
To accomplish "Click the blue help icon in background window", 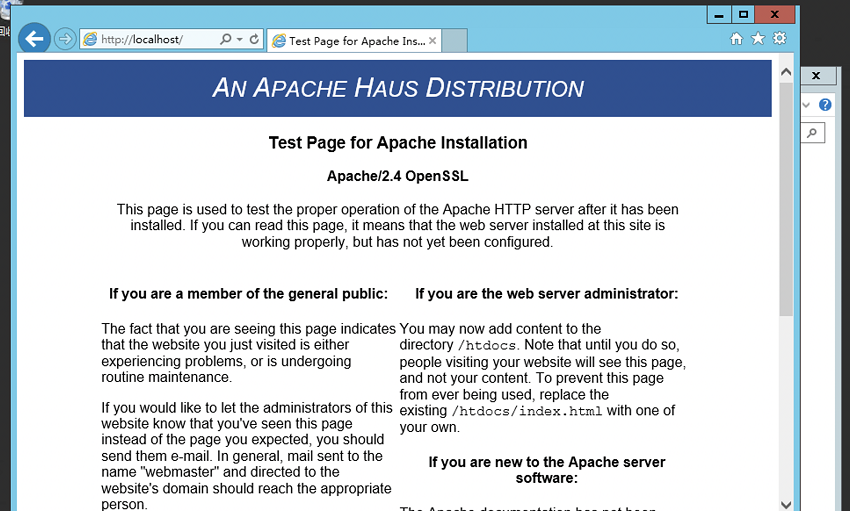I will (x=825, y=105).
